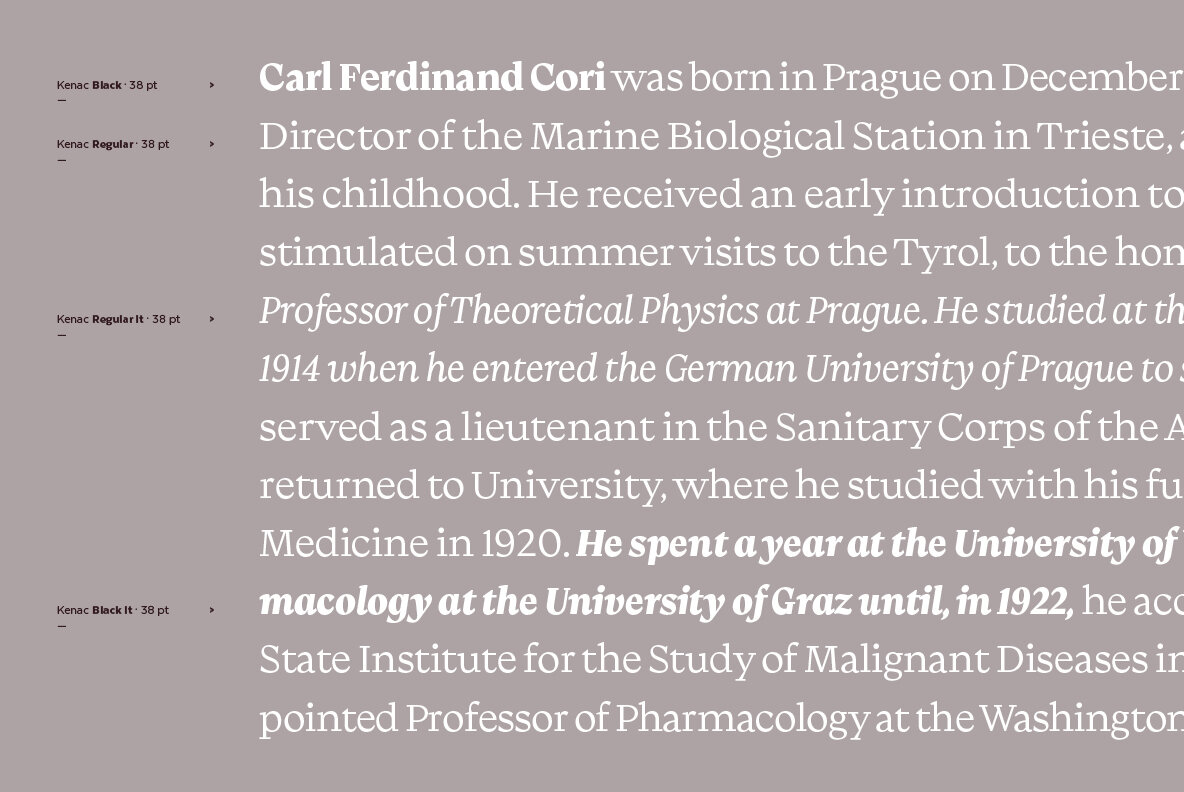Click the dash under the Kenac Regular label
Image resolution: width=1184 pixels, height=792 pixels.
62,160
